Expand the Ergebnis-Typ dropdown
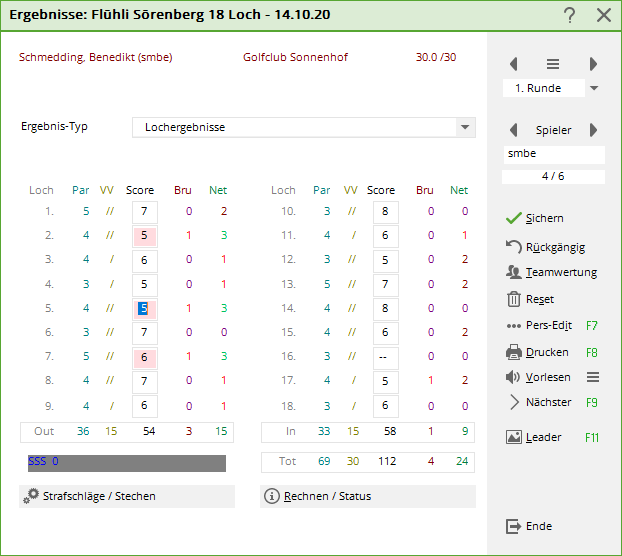Screen dimensions: 622x556 coord(464,128)
